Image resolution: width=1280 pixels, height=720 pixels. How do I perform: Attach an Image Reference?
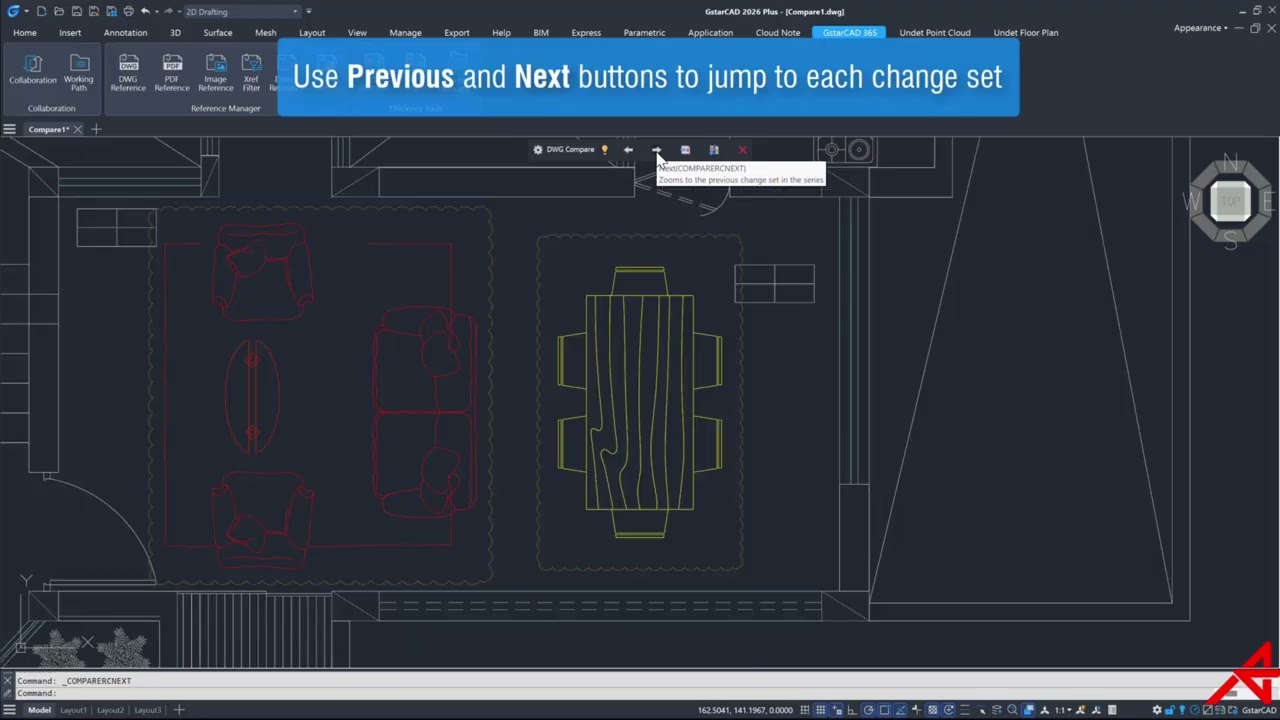216,72
